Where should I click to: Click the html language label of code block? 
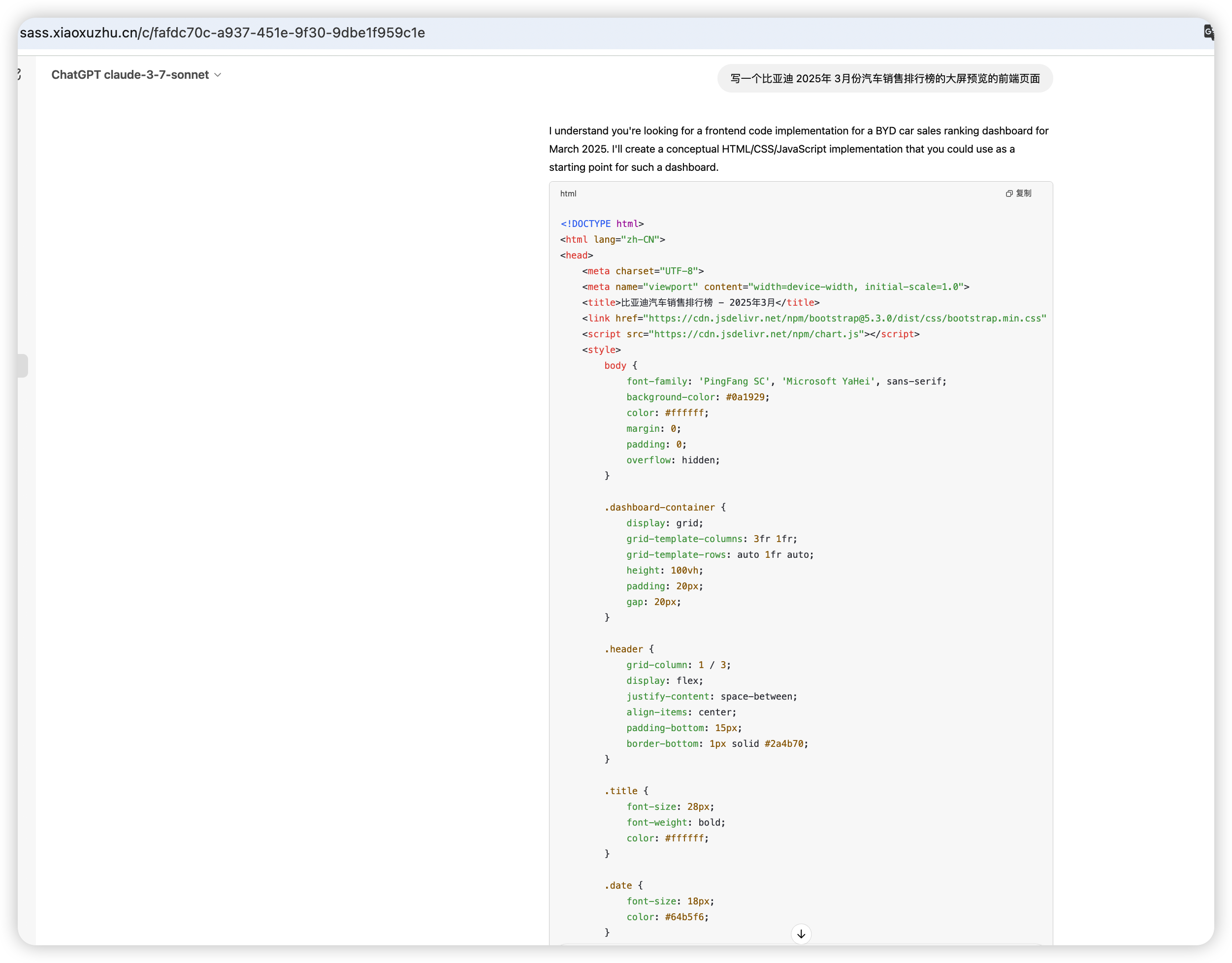click(568, 193)
